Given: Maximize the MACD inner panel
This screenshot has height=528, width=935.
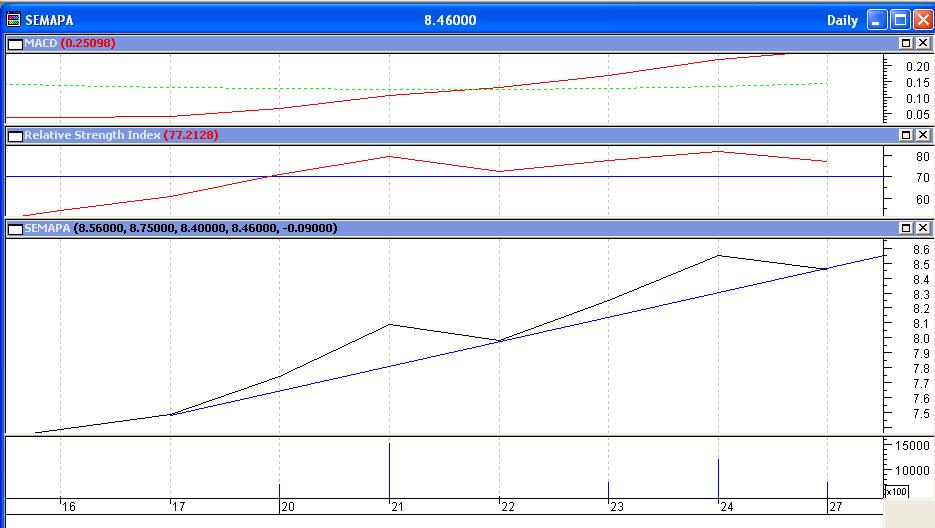Looking at the screenshot, I should coord(905,43).
